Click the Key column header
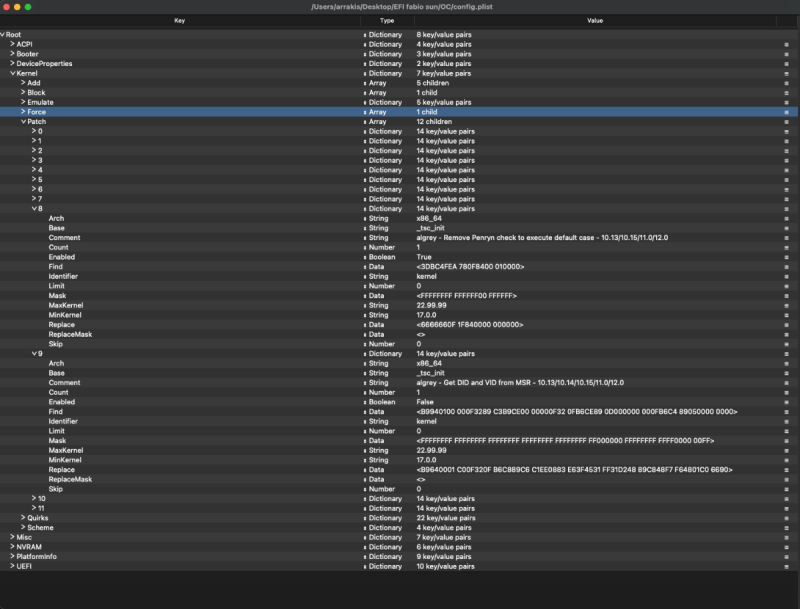This screenshot has height=609, width=800. pos(180,20)
